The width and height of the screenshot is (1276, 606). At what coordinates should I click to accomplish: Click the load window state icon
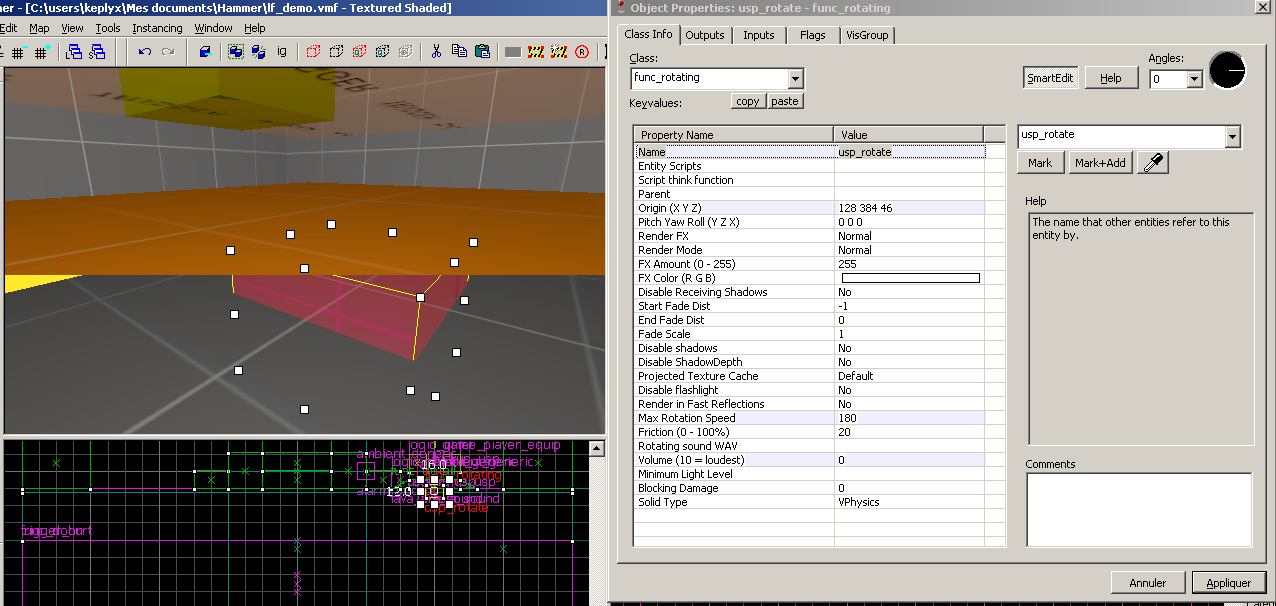coord(74,52)
